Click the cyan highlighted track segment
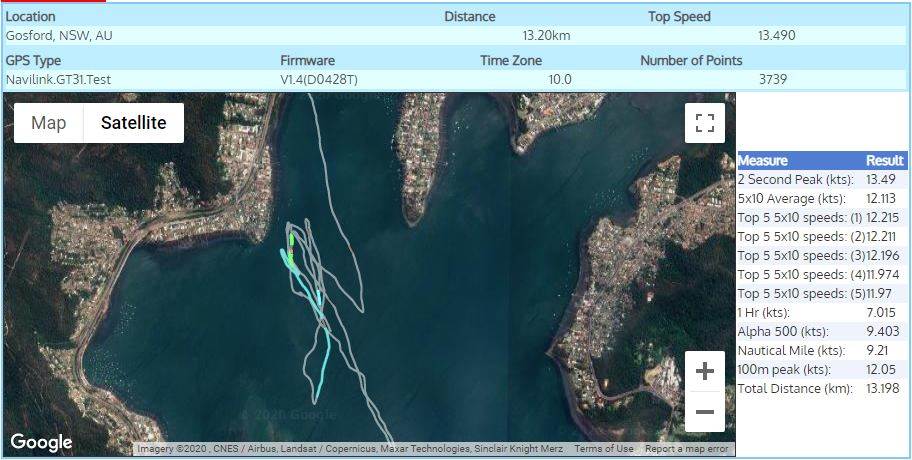Image resolution: width=912 pixels, height=460 pixels. coord(322,362)
